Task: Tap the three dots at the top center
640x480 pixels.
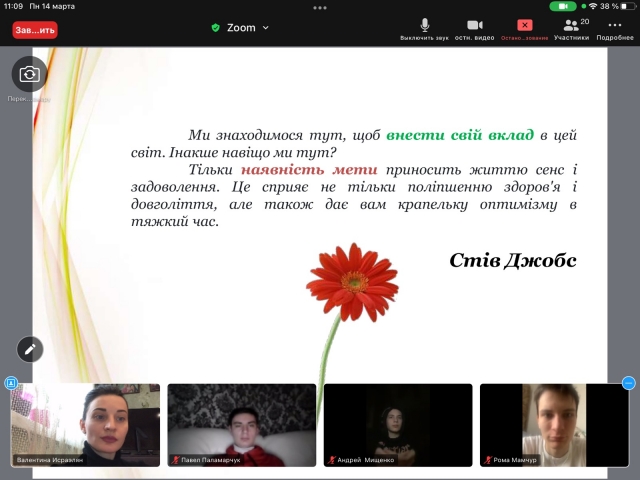Action: coord(320,8)
